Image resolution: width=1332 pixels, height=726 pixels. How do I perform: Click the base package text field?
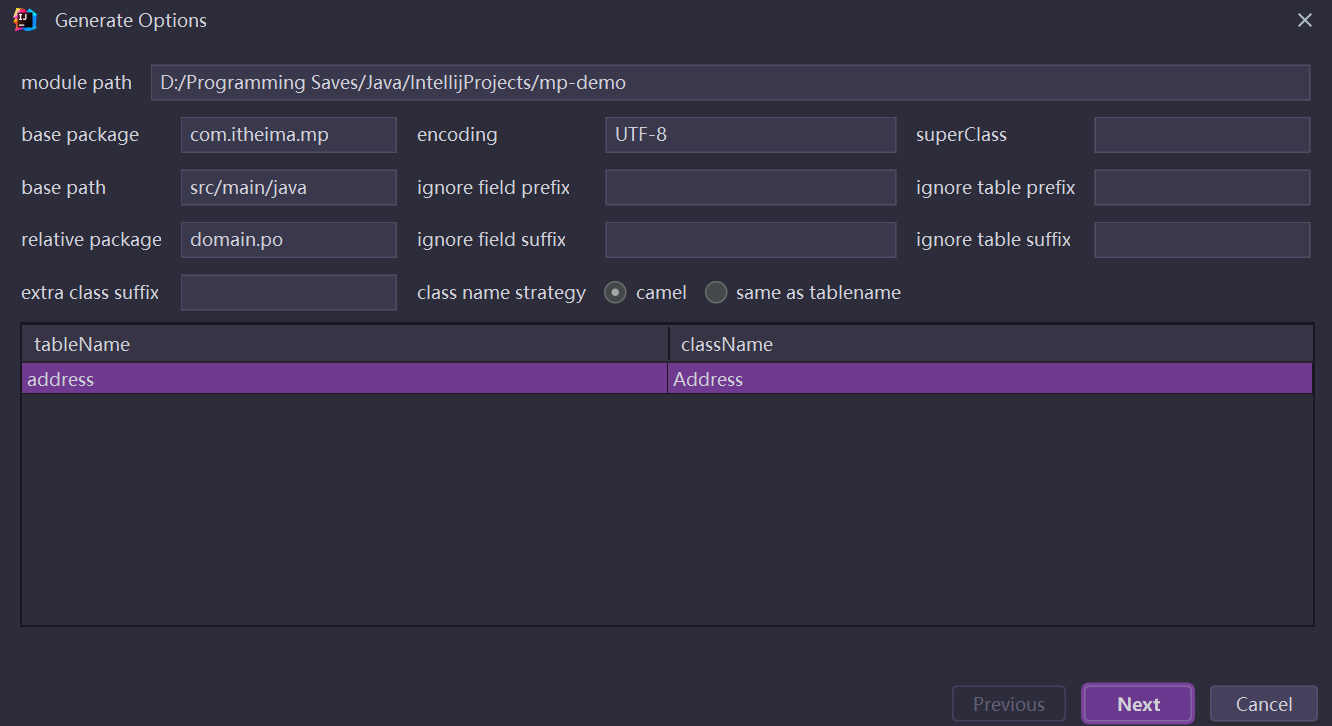(288, 135)
